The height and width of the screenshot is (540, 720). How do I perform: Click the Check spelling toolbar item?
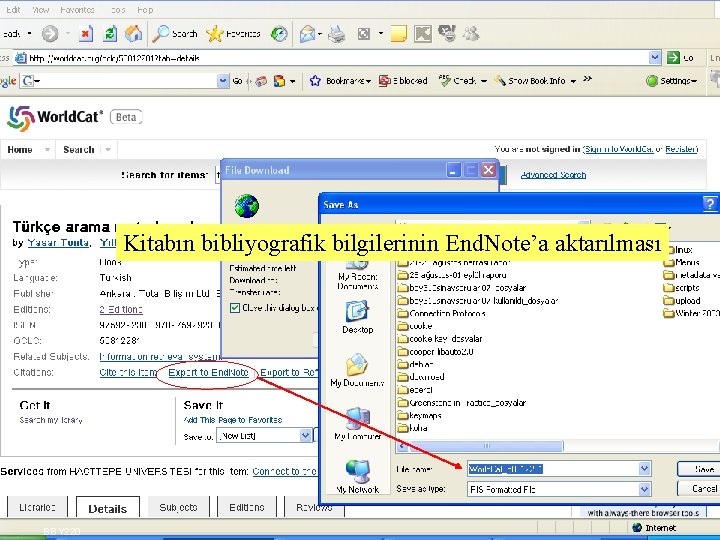[x=462, y=81]
